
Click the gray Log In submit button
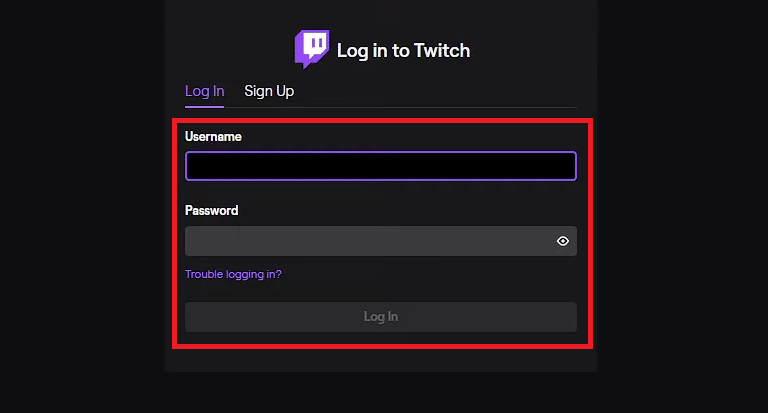(381, 317)
